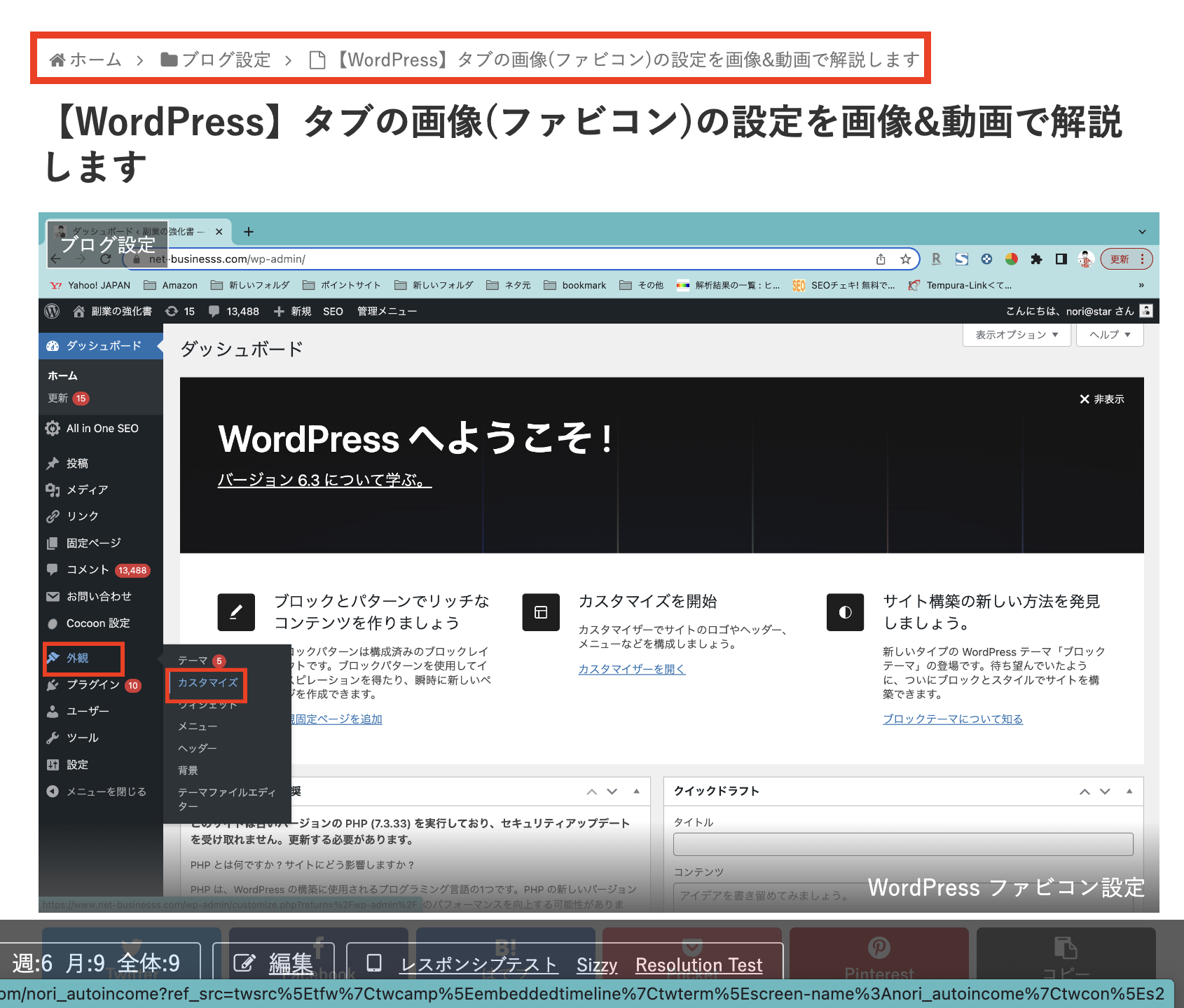
Task: Open the extensions puzzle icon
Action: click(x=1036, y=259)
